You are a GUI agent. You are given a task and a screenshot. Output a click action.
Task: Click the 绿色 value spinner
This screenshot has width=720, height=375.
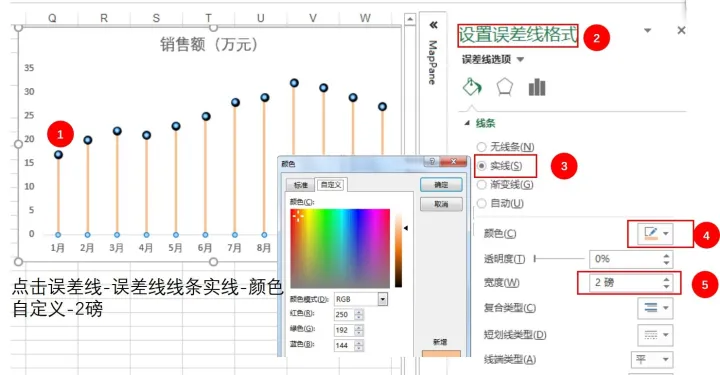(x=359, y=330)
